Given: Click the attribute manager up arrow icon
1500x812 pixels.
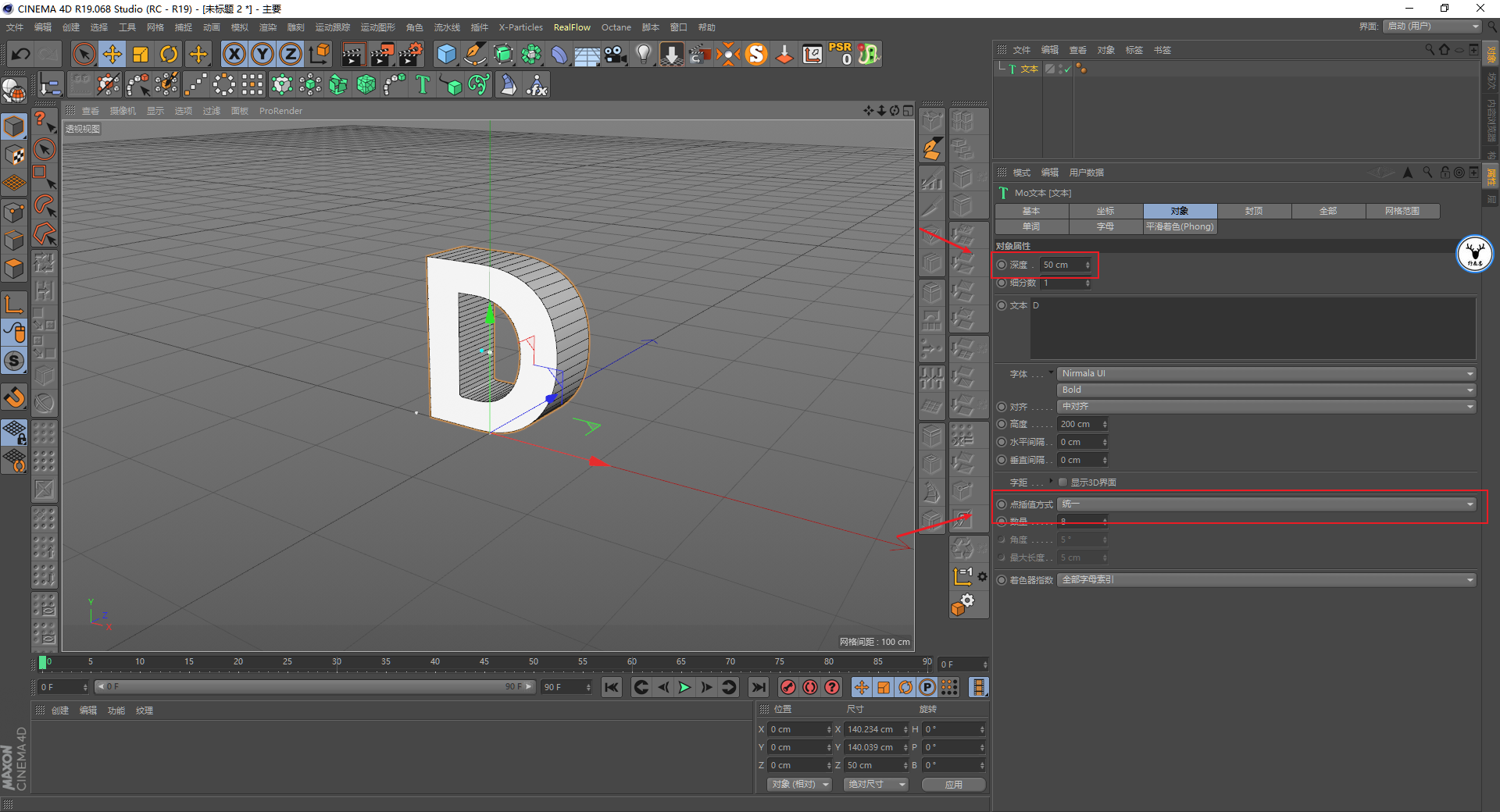Looking at the screenshot, I should coord(1408,173).
